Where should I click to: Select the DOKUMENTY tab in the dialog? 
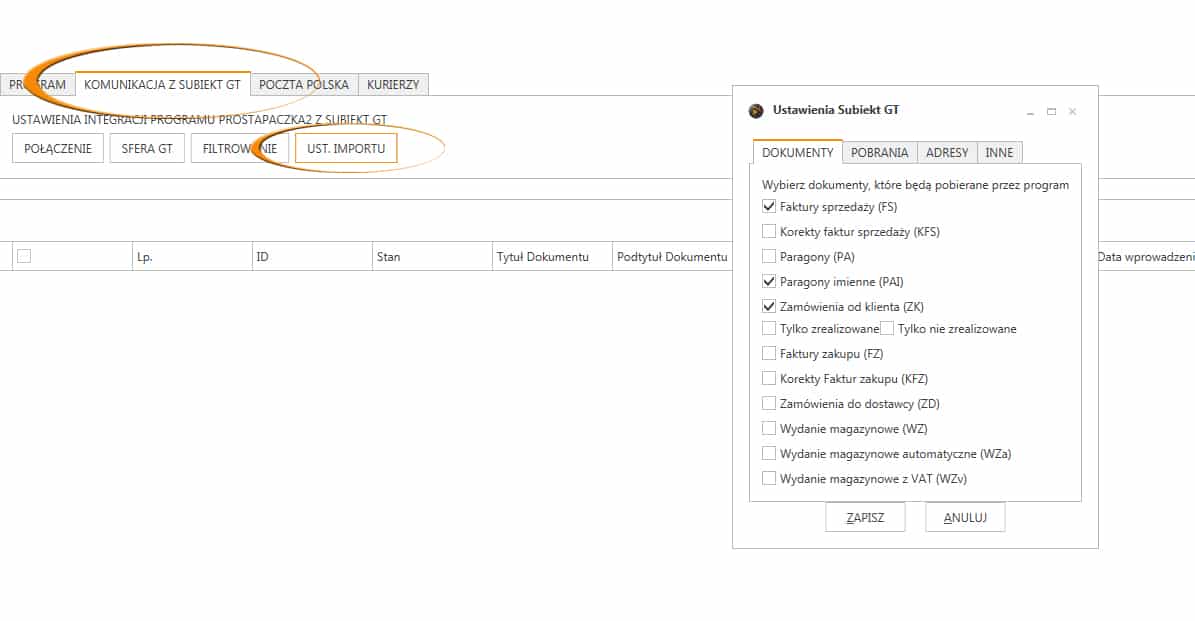(797, 152)
